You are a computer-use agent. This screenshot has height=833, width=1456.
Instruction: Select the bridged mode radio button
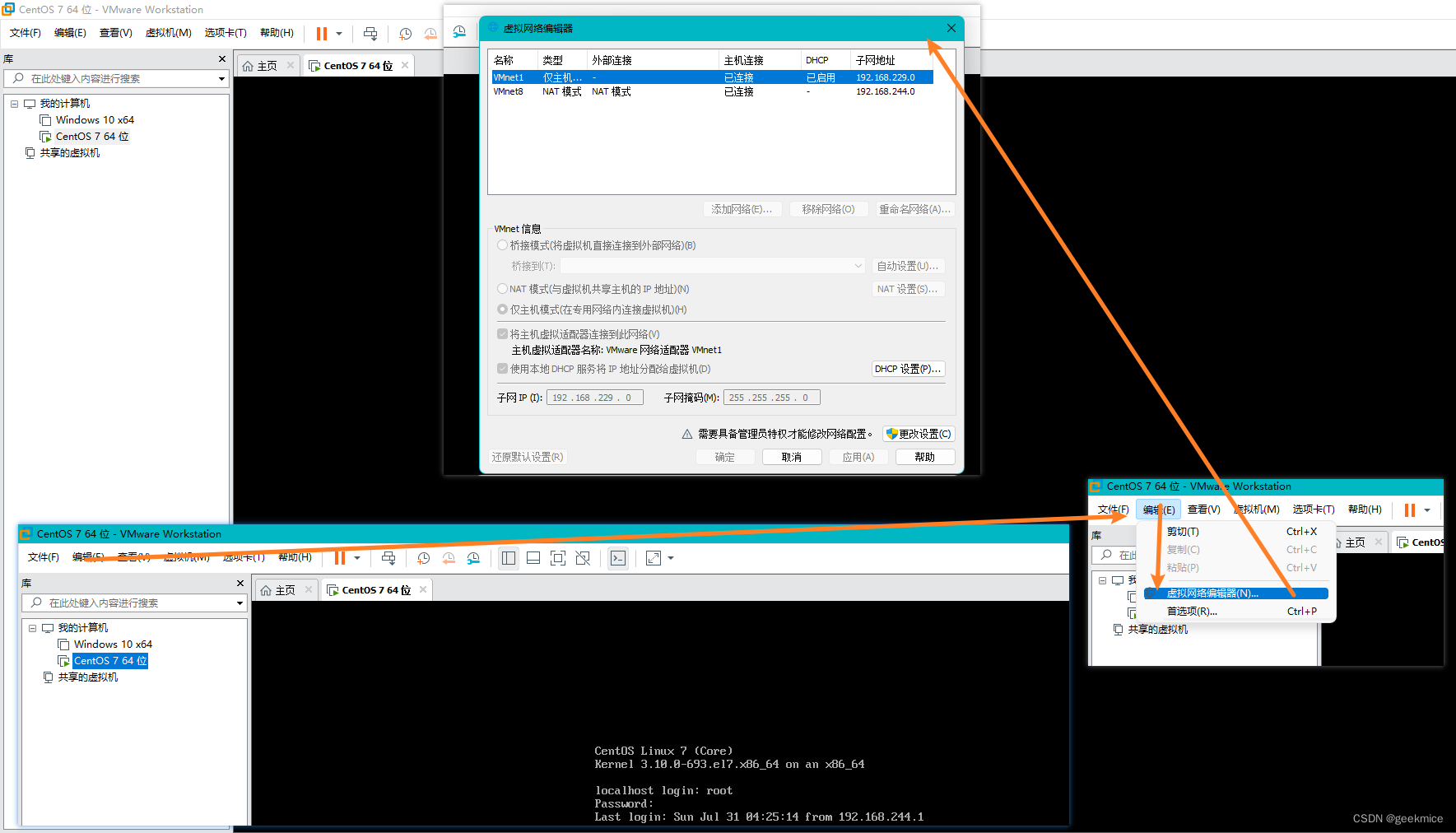(x=502, y=245)
